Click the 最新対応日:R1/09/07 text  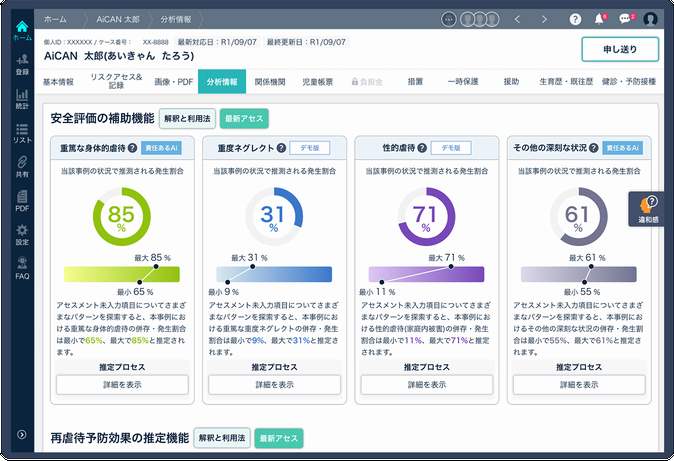point(217,42)
